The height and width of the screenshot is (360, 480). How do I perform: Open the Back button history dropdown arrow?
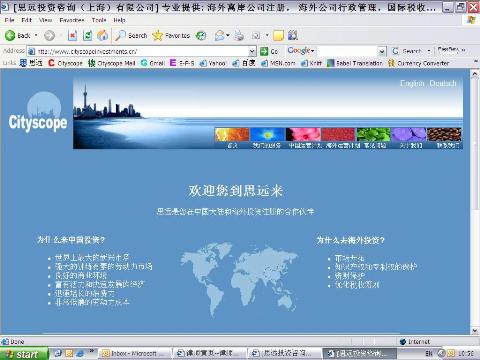click(x=36, y=35)
